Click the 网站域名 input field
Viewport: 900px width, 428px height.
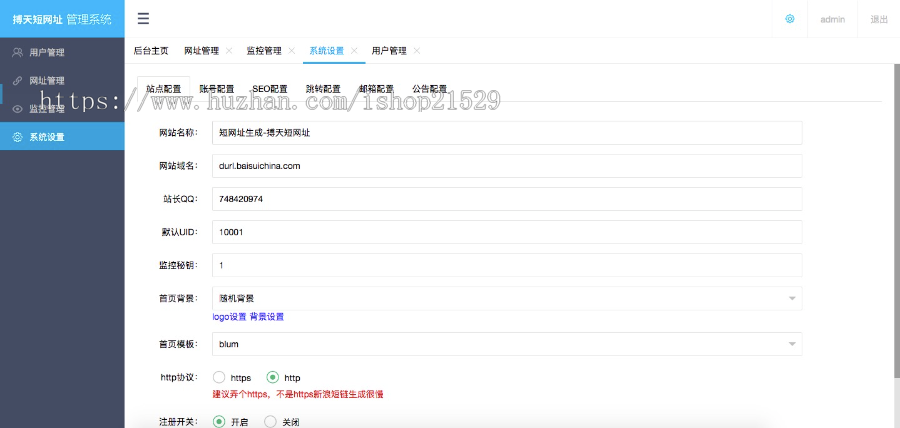(x=507, y=166)
